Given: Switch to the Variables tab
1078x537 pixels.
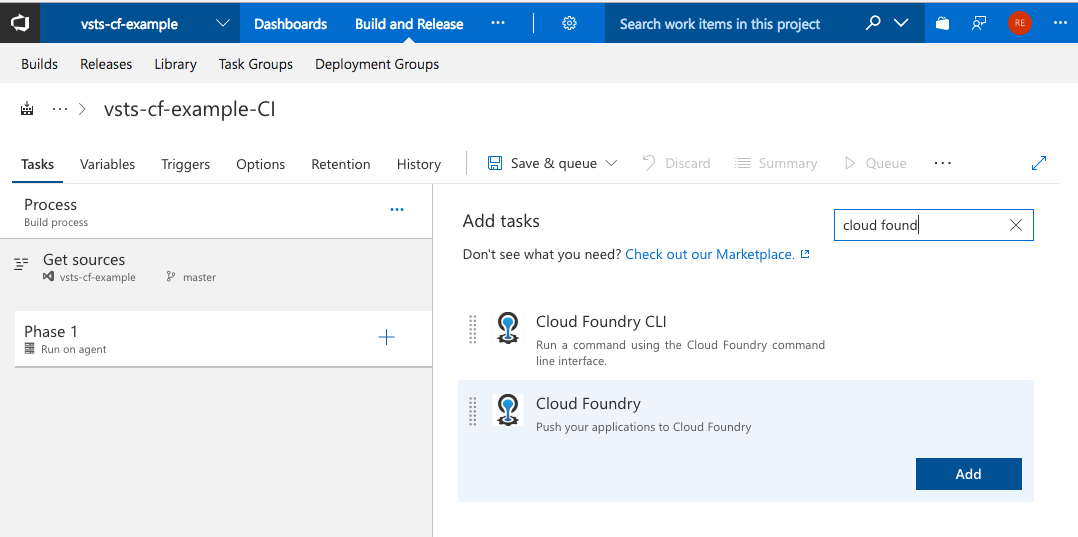Looking at the screenshot, I should [107, 164].
